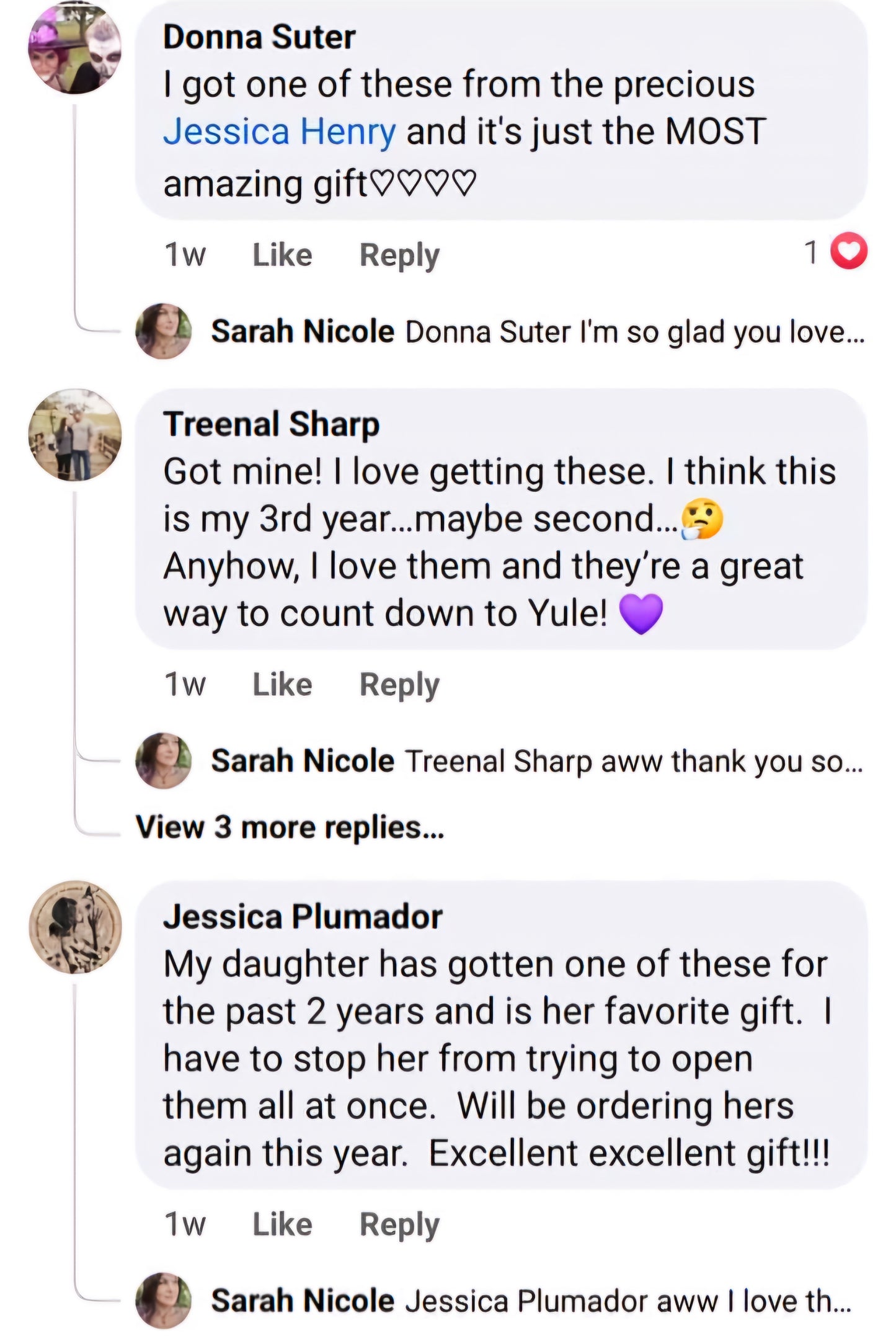This screenshot has height=1336, width=896.
Task: Like Jessica Plumador's comment
Action: coord(282,1224)
